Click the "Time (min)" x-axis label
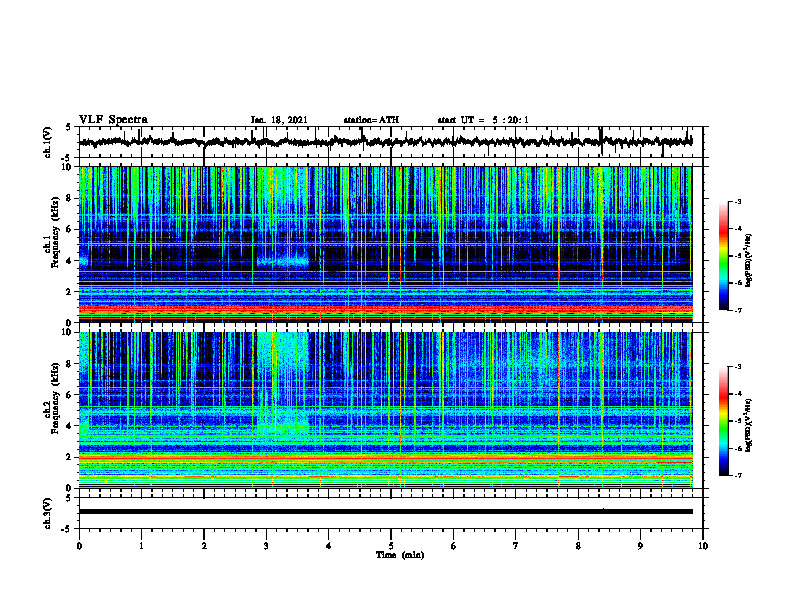This screenshot has width=792, height=612. click(400, 555)
